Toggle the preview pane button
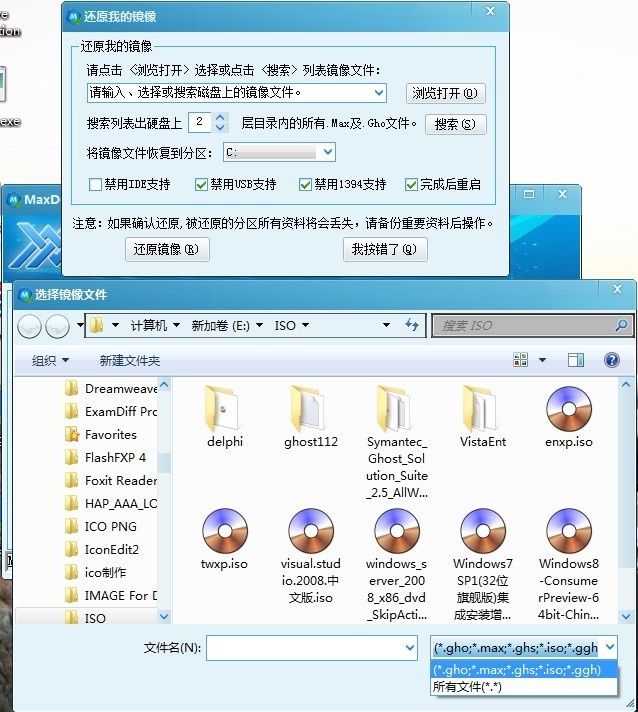Screen dimensions: 638x712 click(576, 360)
